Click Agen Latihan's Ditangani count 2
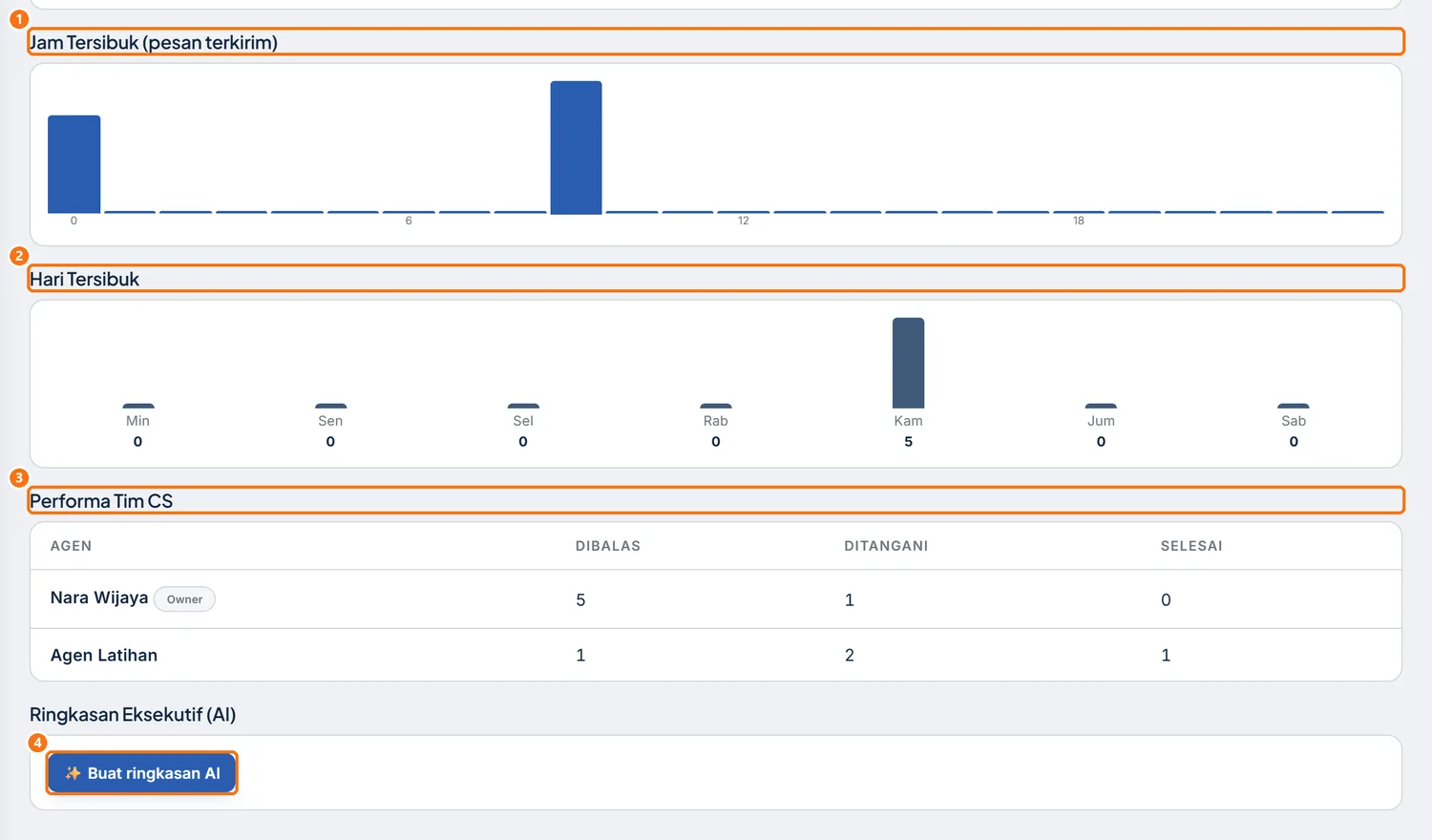The image size is (1432, 840). tap(850, 655)
